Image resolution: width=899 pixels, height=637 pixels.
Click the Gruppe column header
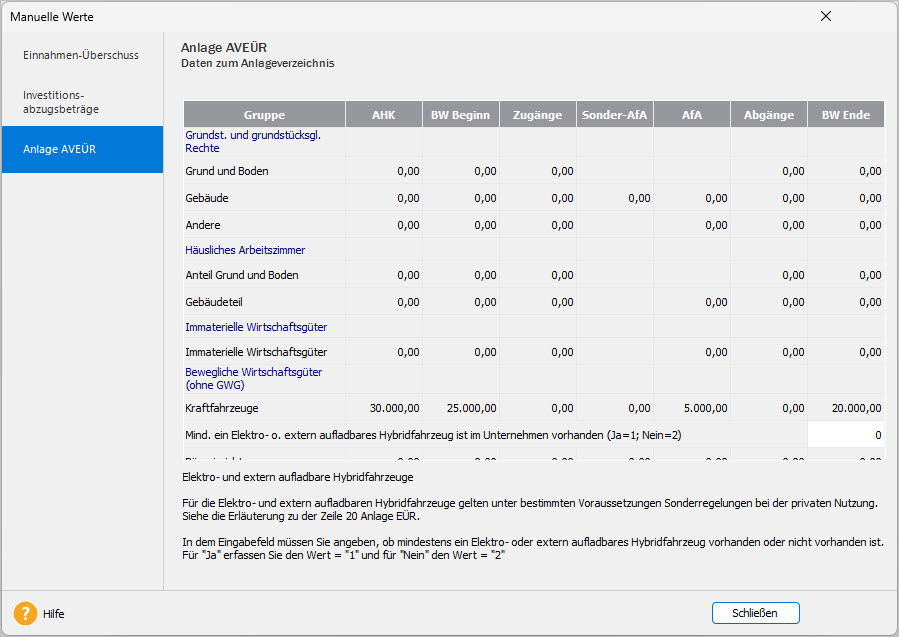click(x=264, y=115)
